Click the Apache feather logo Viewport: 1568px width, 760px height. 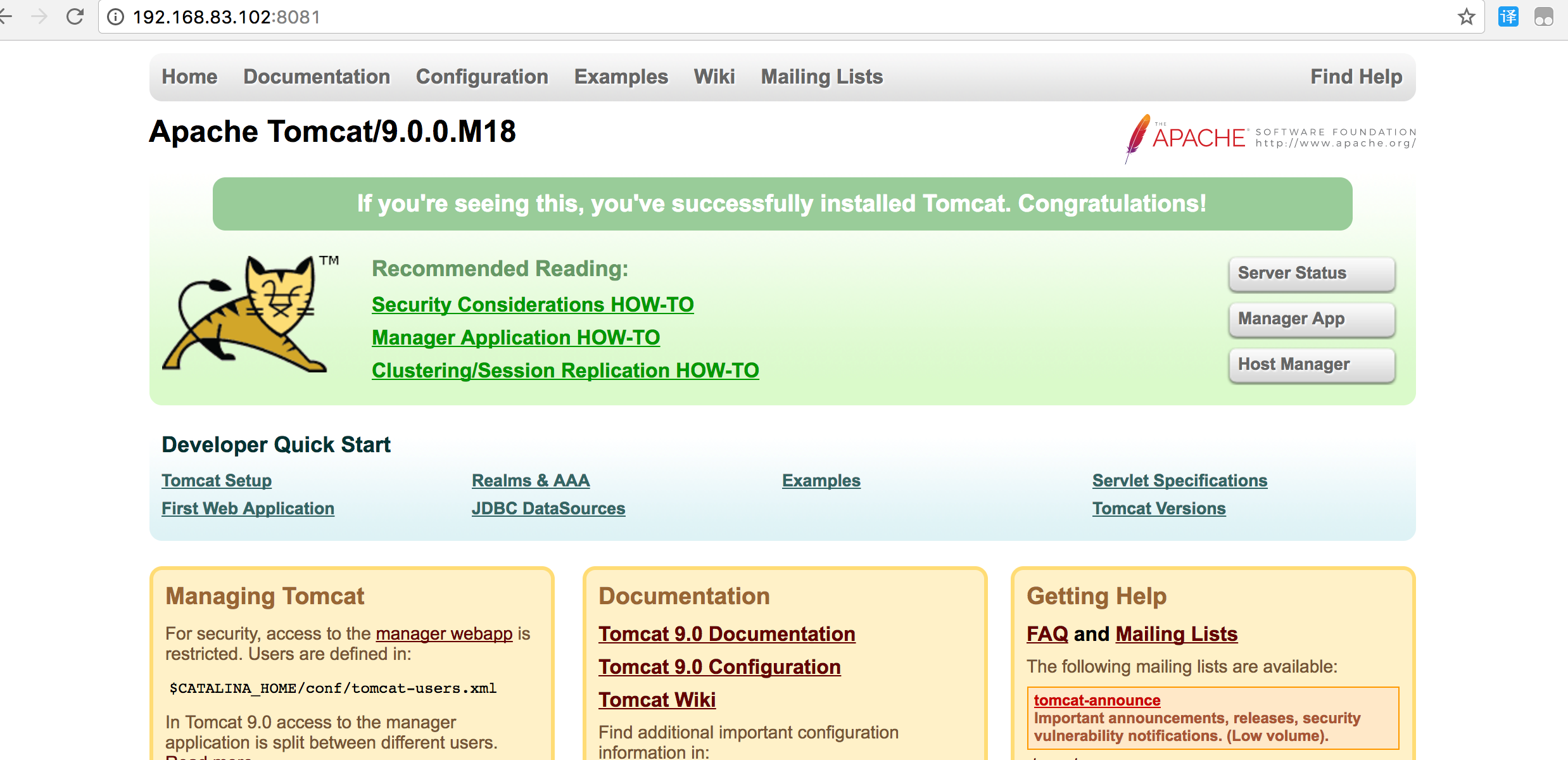click(1137, 138)
